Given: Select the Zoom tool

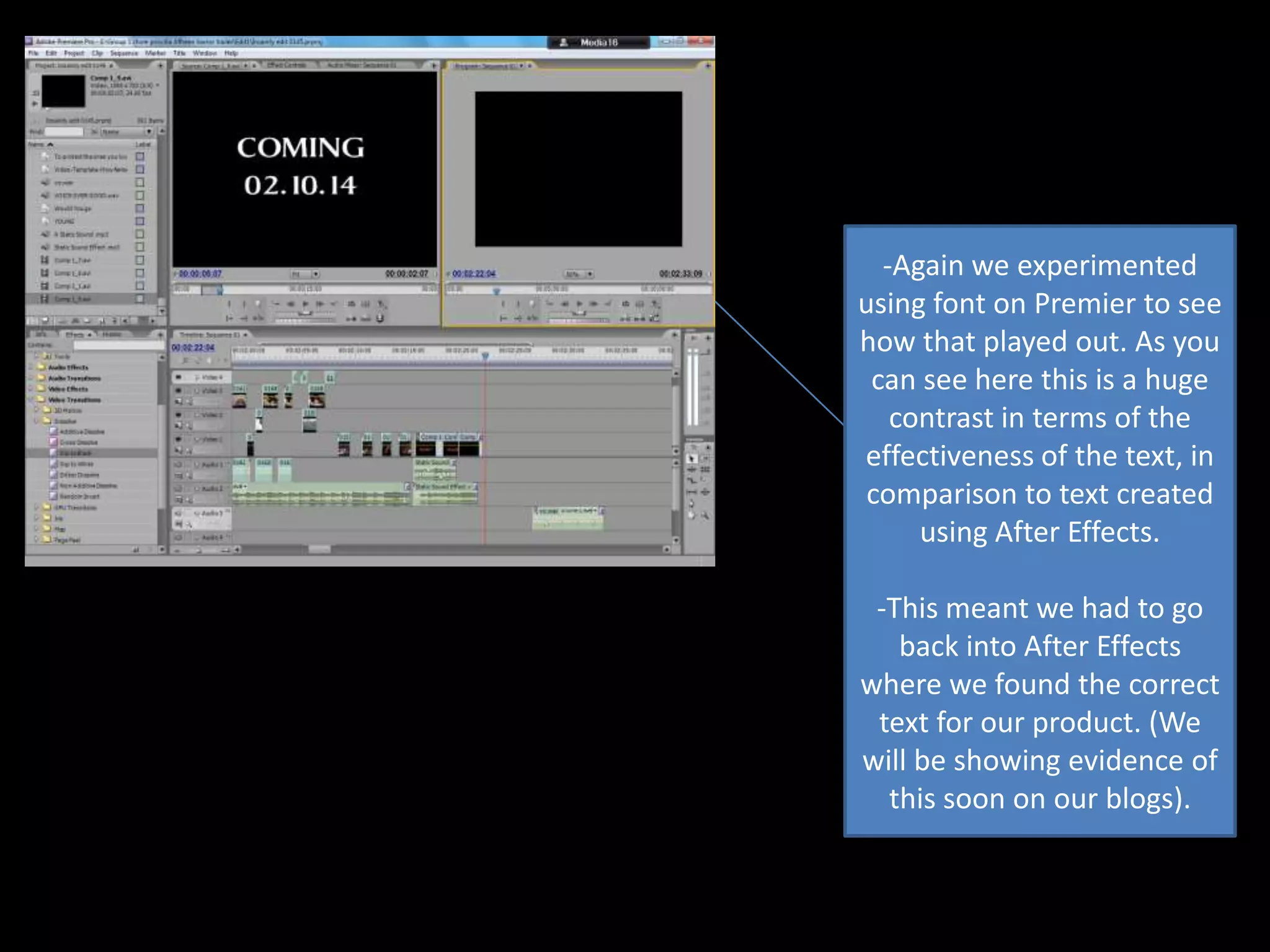Looking at the screenshot, I should pyautogui.click(x=704, y=514).
